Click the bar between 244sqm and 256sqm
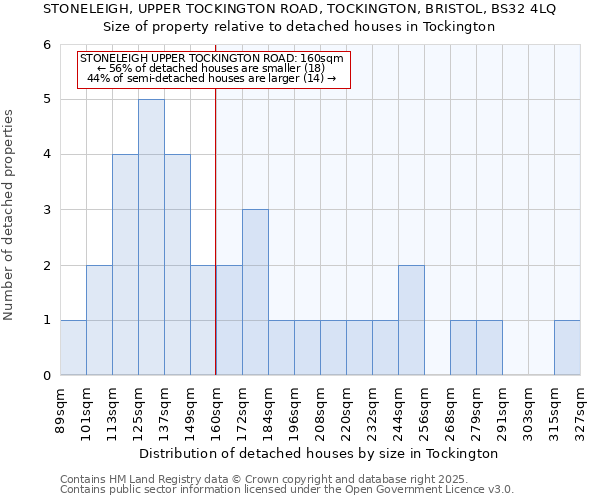The width and height of the screenshot is (600, 500). tap(411, 320)
